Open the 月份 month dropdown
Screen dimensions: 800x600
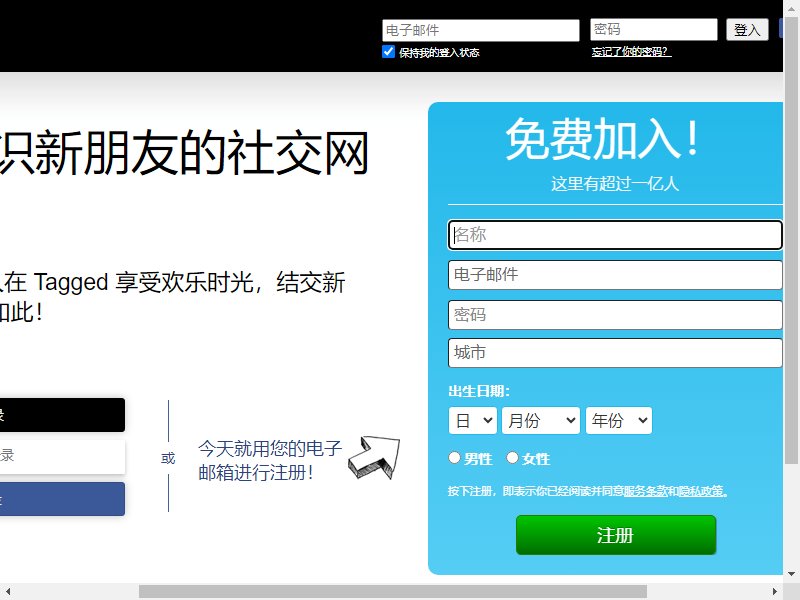point(541,420)
